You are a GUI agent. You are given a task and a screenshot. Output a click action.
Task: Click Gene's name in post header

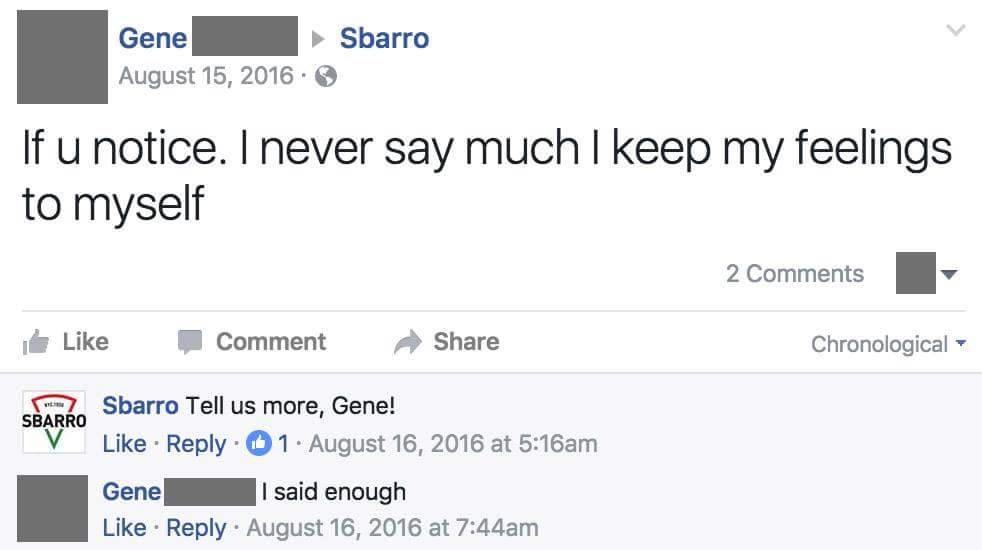tap(152, 38)
